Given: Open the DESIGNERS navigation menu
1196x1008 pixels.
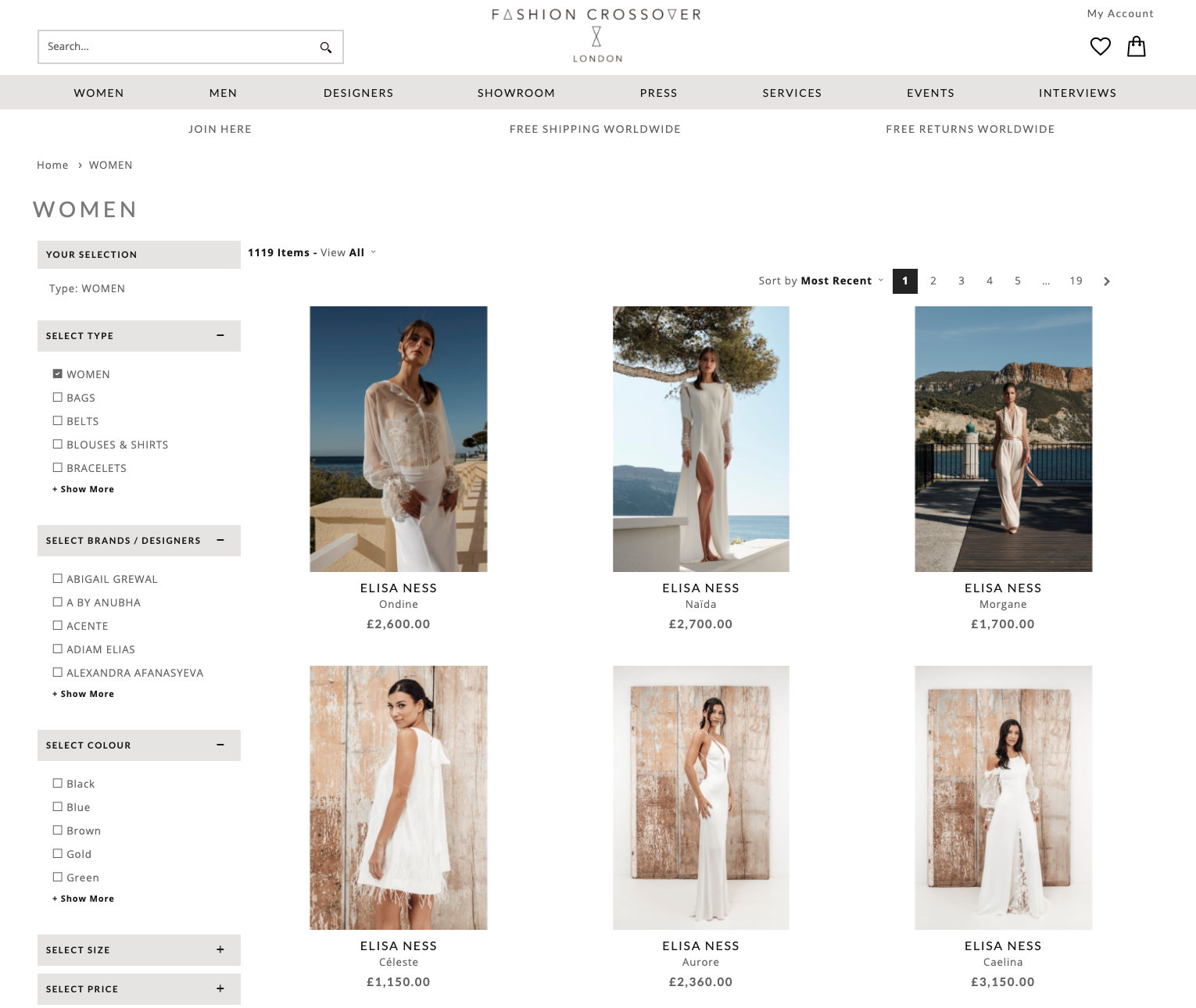Looking at the screenshot, I should click(359, 93).
